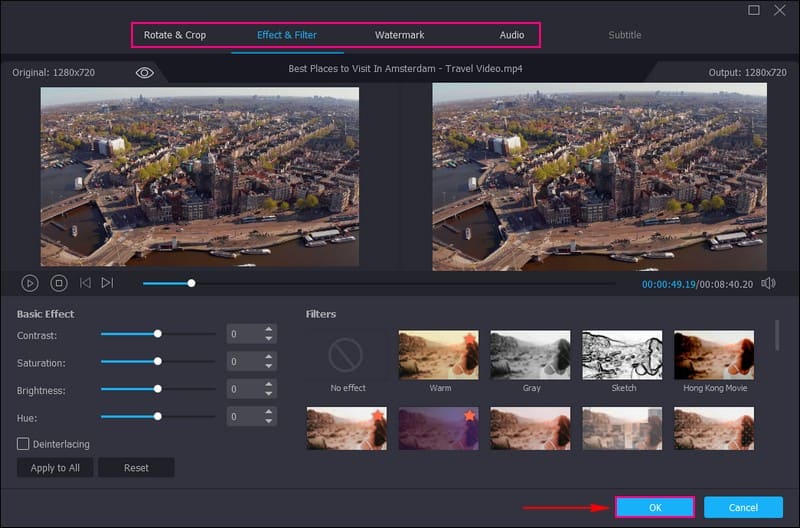Apply the Sketch filter thumbnail
800x528 pixels.
tap(622, 354)
